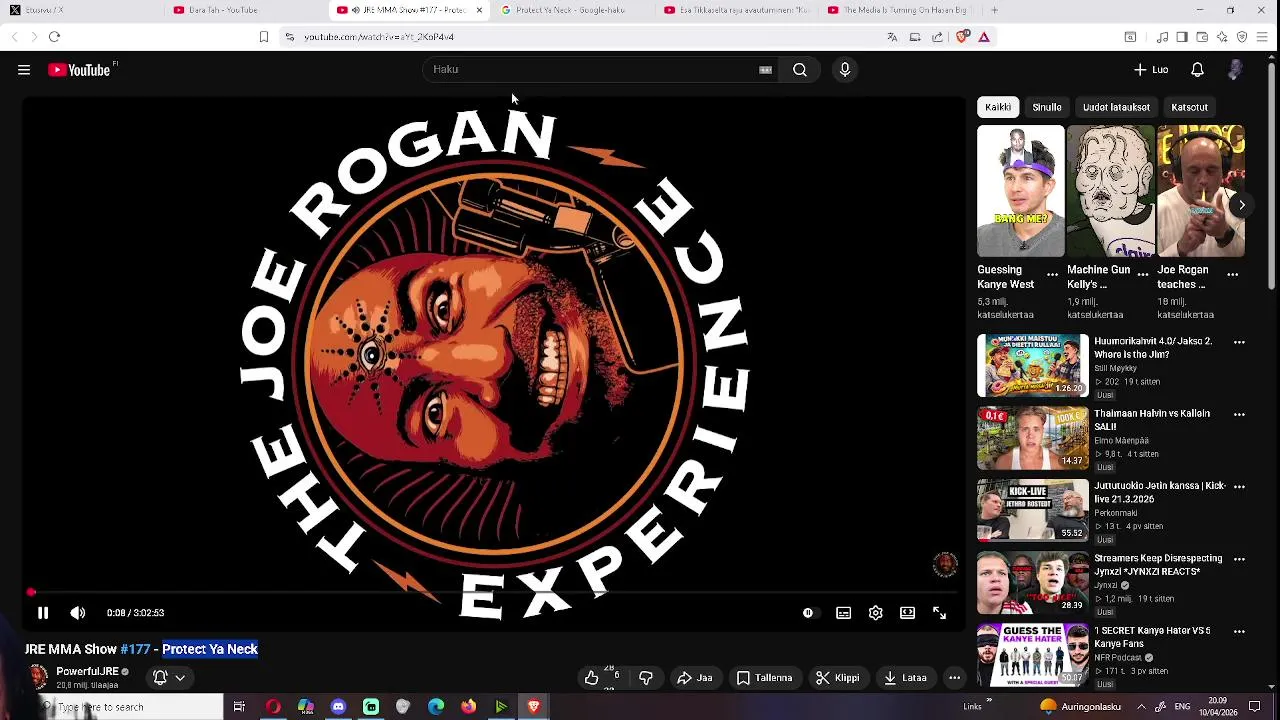1280x720 pixels.
Task: Dislike the video
Action: click(x=646, y=678)
